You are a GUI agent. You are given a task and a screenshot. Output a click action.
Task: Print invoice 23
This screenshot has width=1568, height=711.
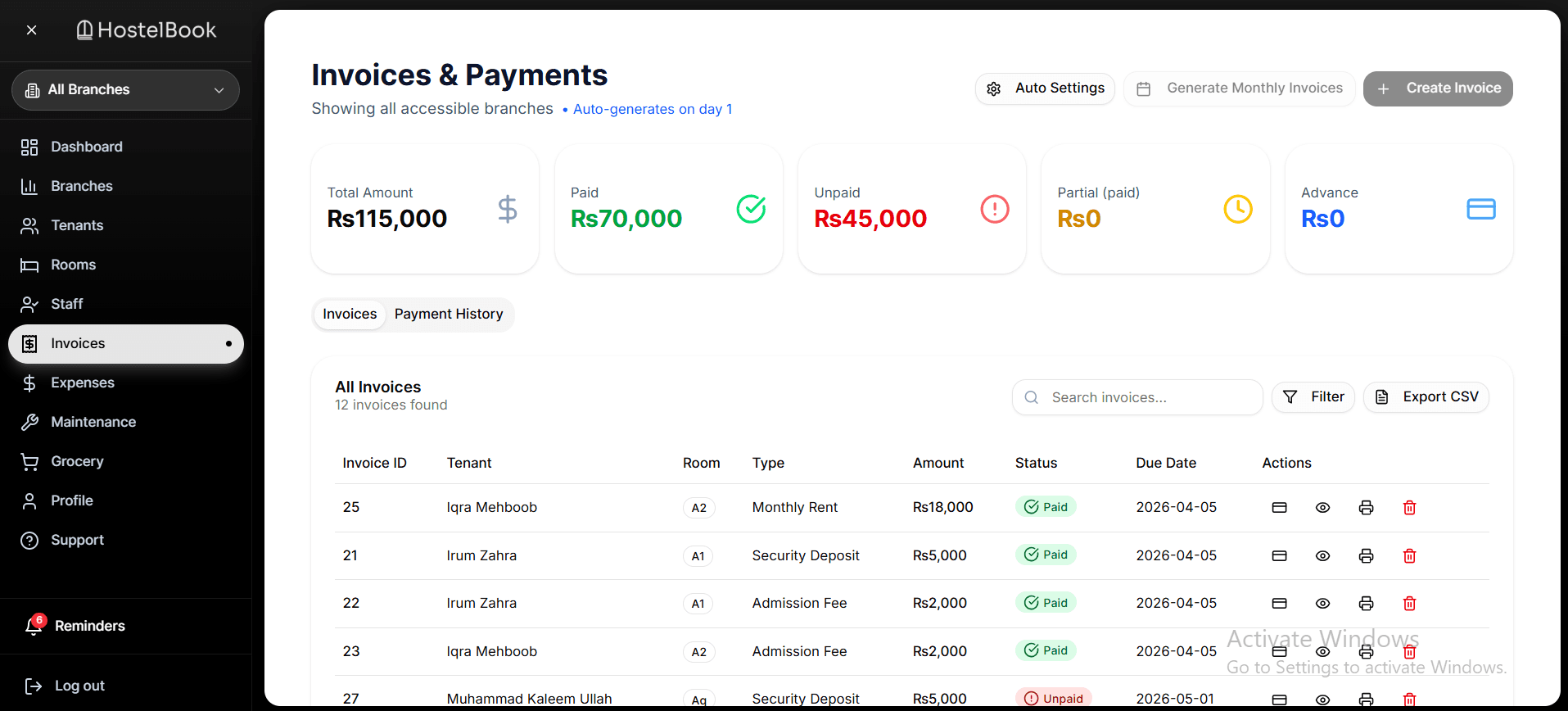(x=1366, y=652)
